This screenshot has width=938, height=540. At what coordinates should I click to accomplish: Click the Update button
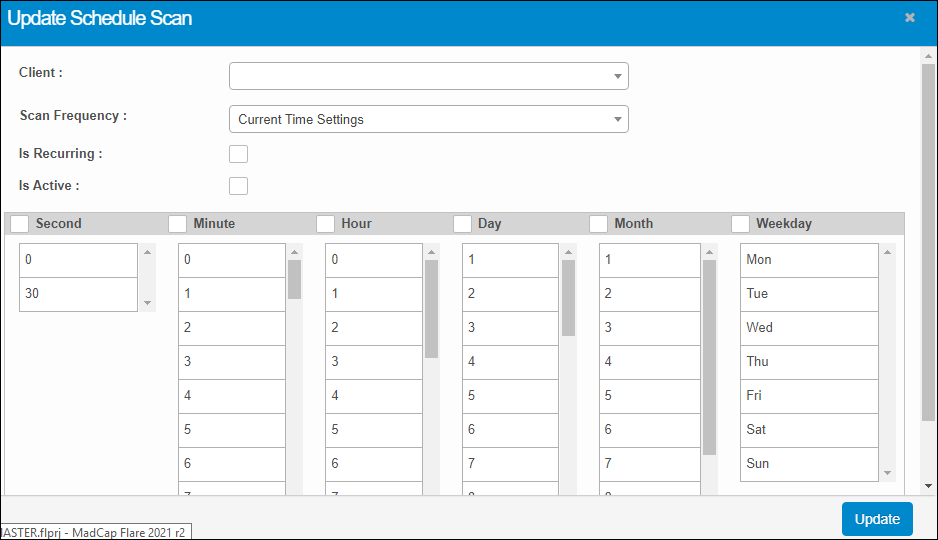(877, 519)
